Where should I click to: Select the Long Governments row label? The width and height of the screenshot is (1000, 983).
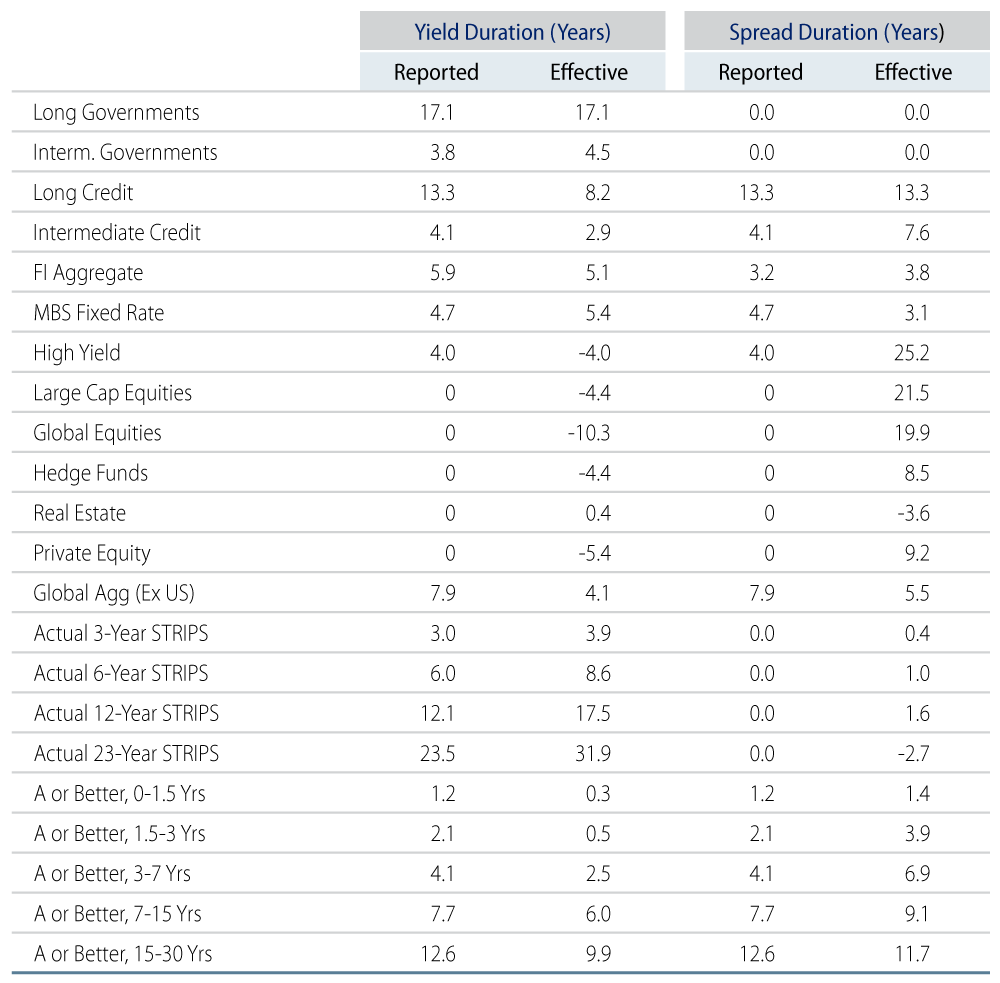(x=116, y=113)
